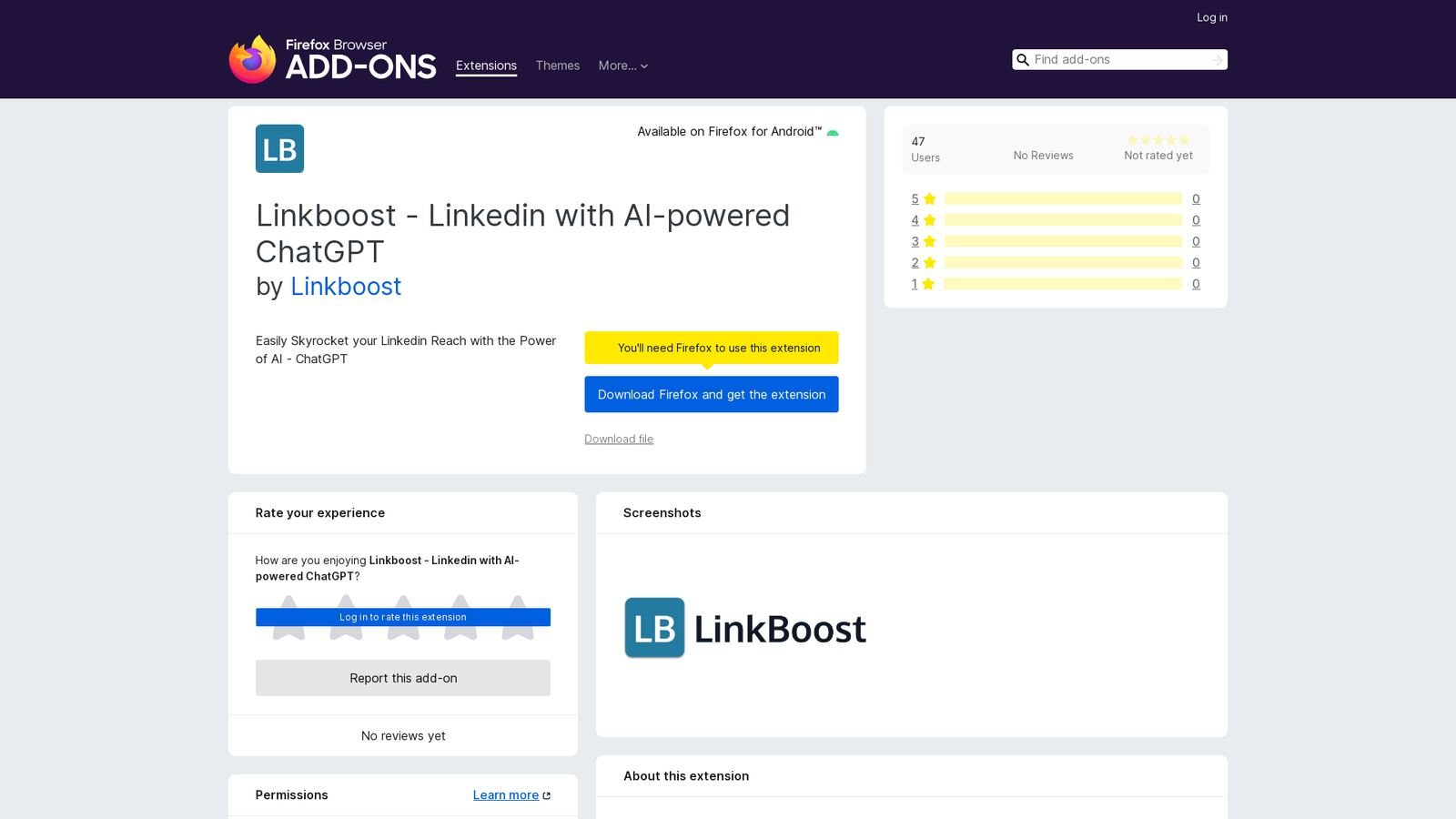Image resolution: width=1456 pixels, height=819 pixels.
Task: Click the star icon in the 3-star row
Action: pyautogui.click(x=929, y=242)
